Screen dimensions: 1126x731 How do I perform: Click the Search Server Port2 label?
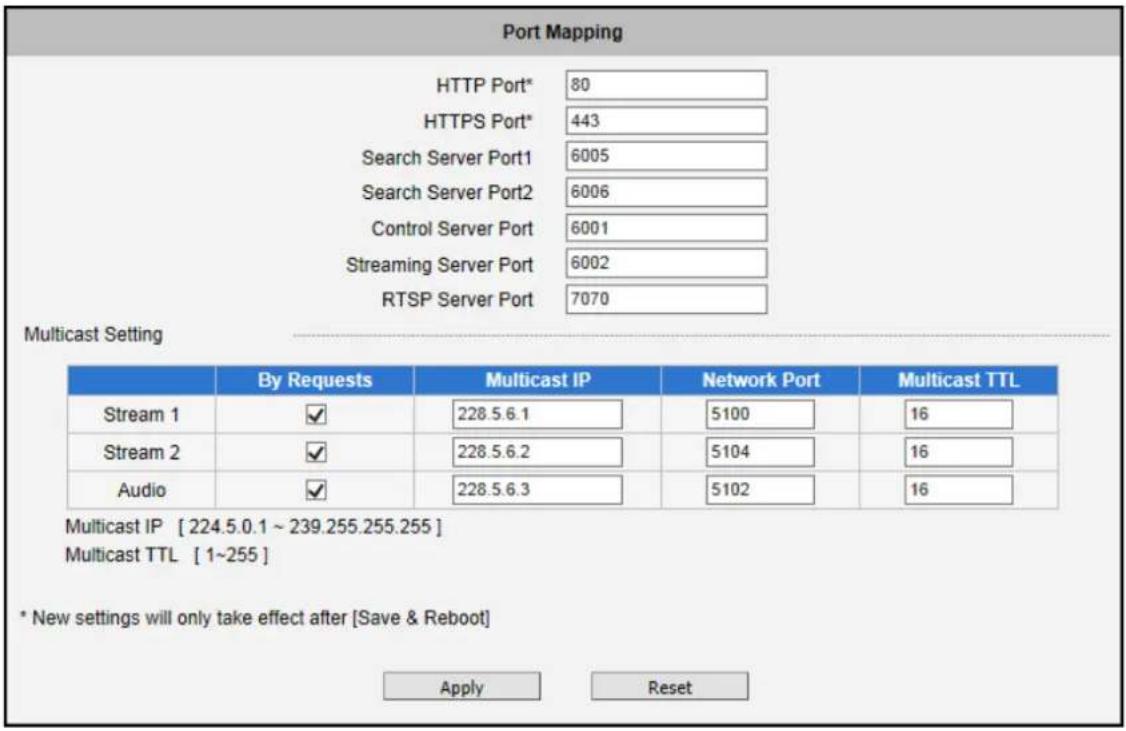coord(447,192)
